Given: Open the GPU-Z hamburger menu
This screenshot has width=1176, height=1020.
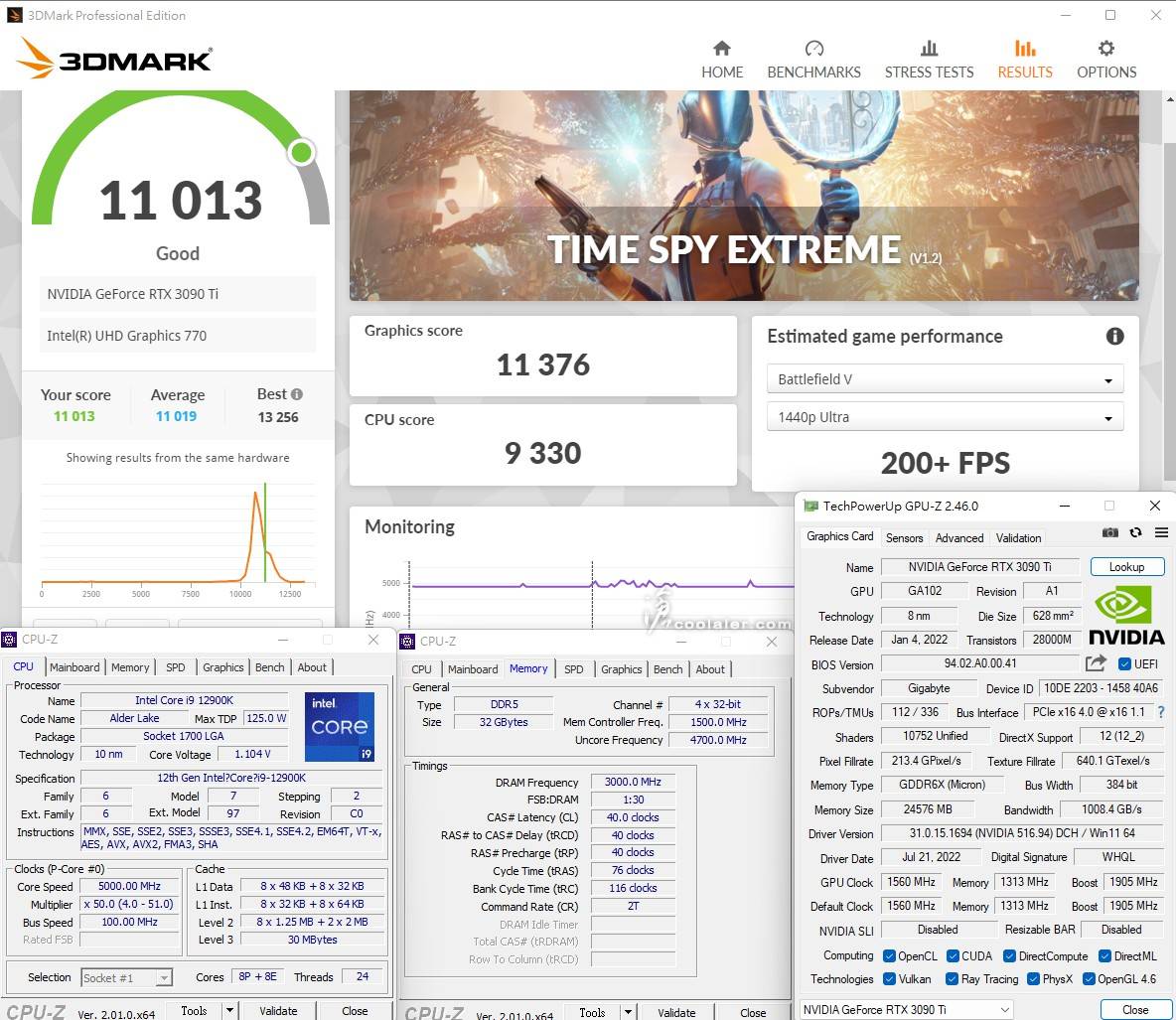Looking at the screenshot, I should [x=1161, y=532].
